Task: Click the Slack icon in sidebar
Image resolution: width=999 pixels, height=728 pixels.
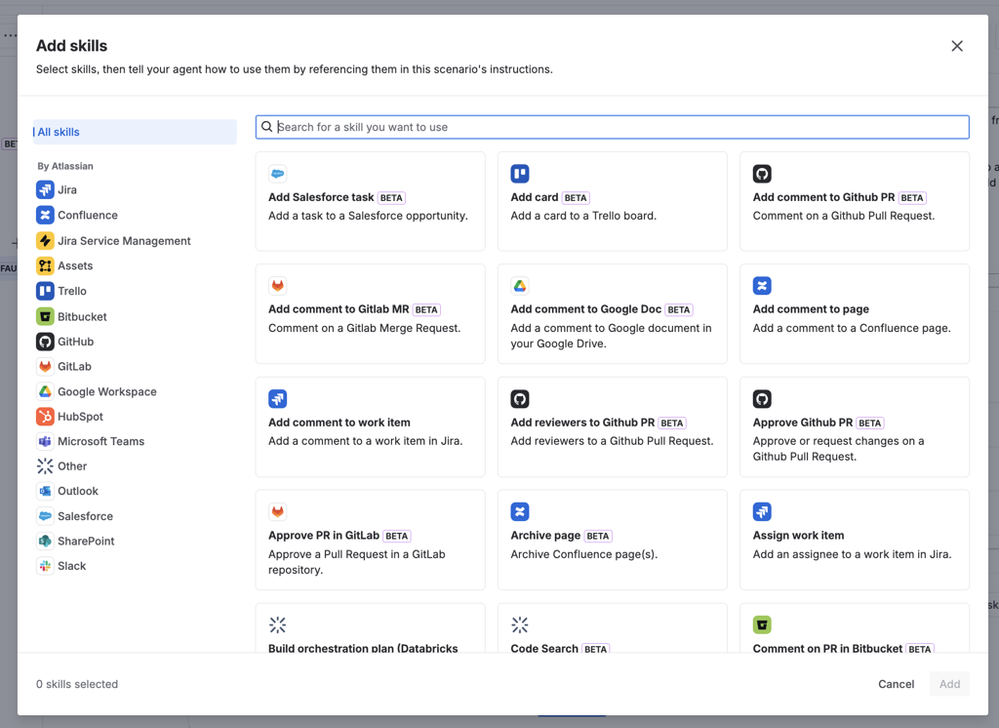Action: tap(45, 566)
